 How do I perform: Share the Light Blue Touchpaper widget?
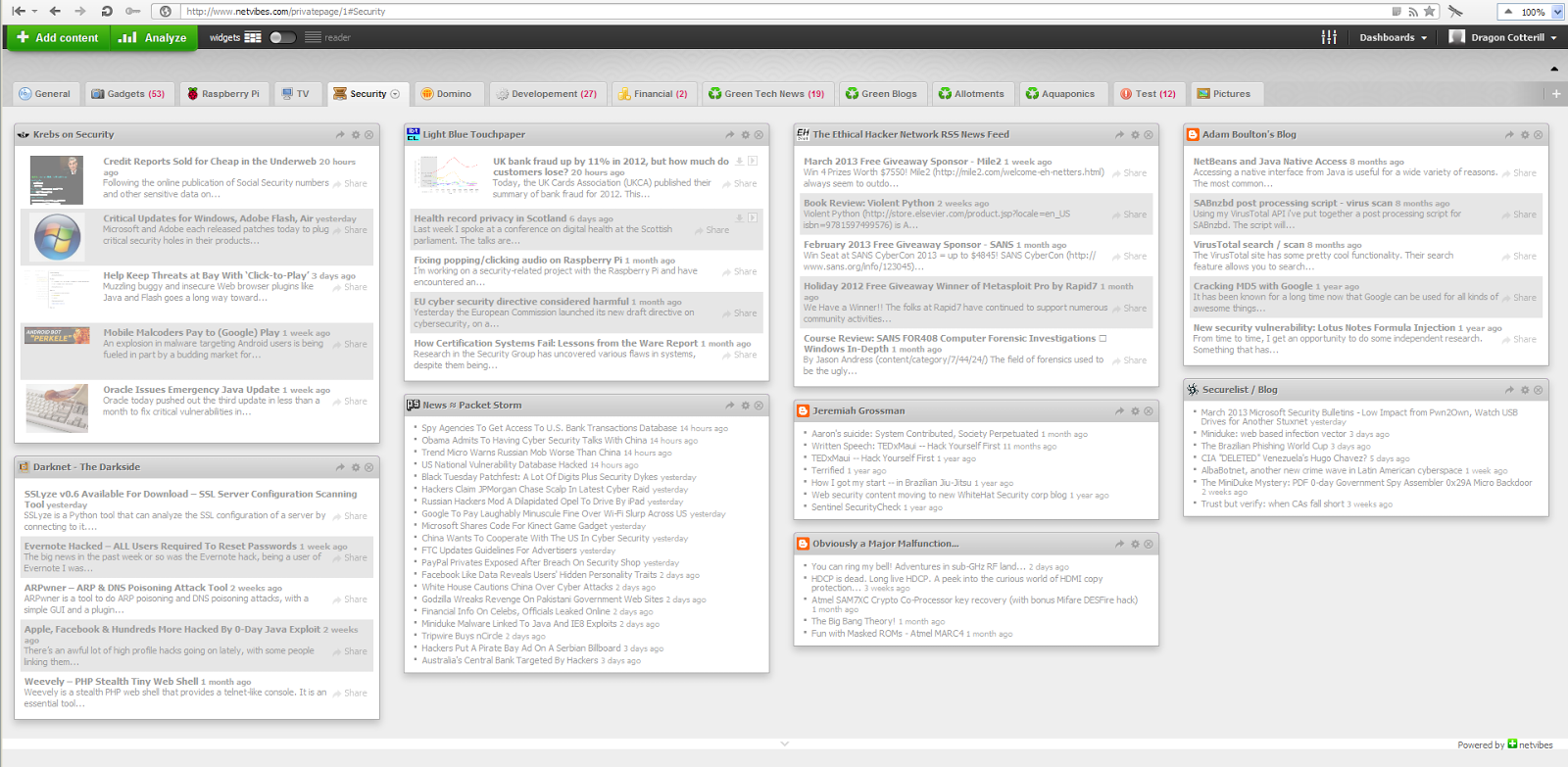(729, 135)
